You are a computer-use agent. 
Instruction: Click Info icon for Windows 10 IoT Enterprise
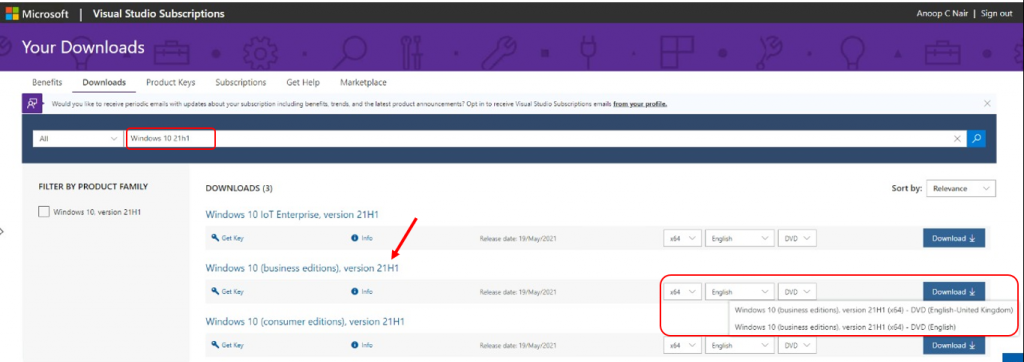tap(355, 238)
